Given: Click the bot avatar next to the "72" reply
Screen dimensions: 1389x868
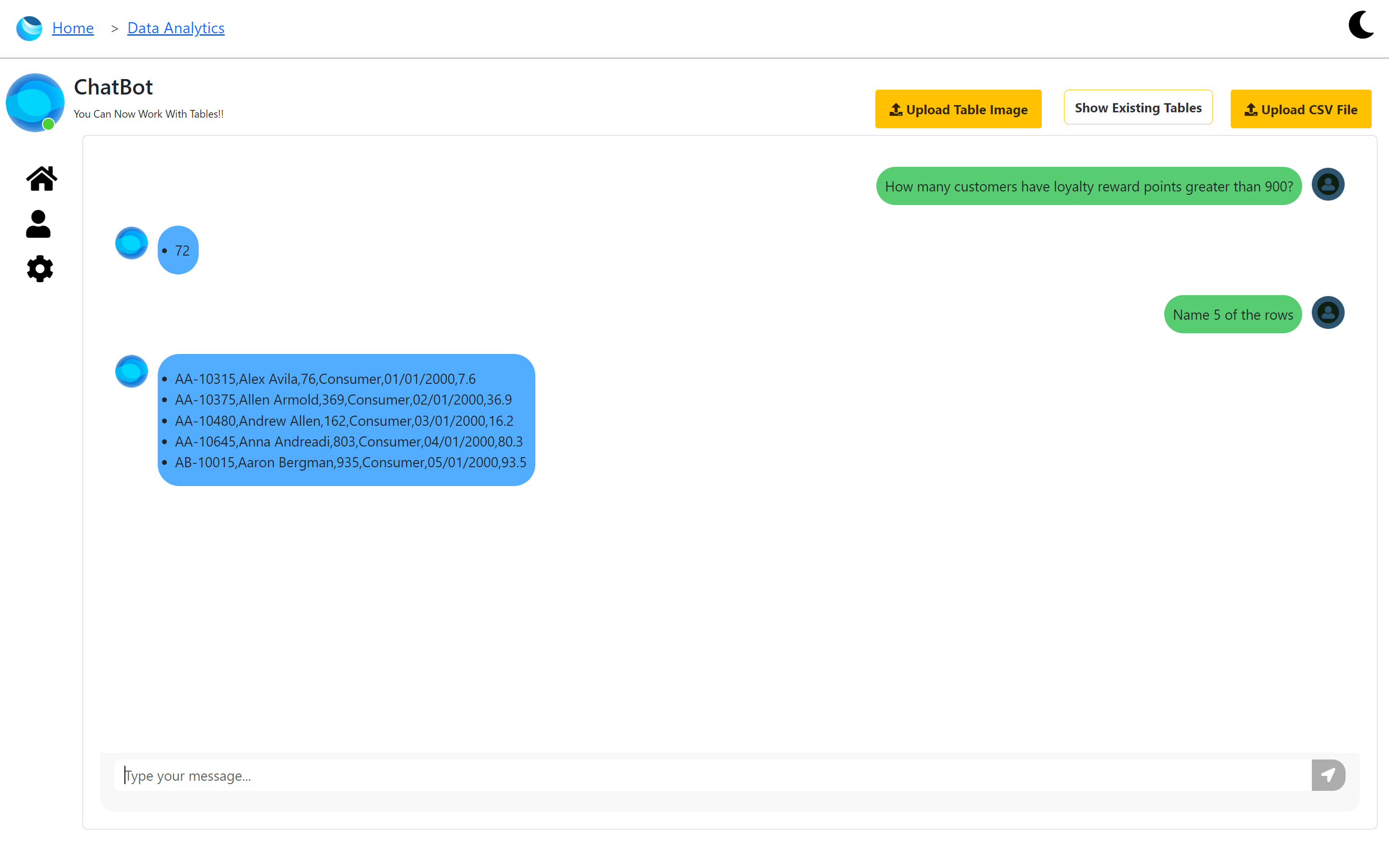Looking at the screenshot, I should [132, 243].
